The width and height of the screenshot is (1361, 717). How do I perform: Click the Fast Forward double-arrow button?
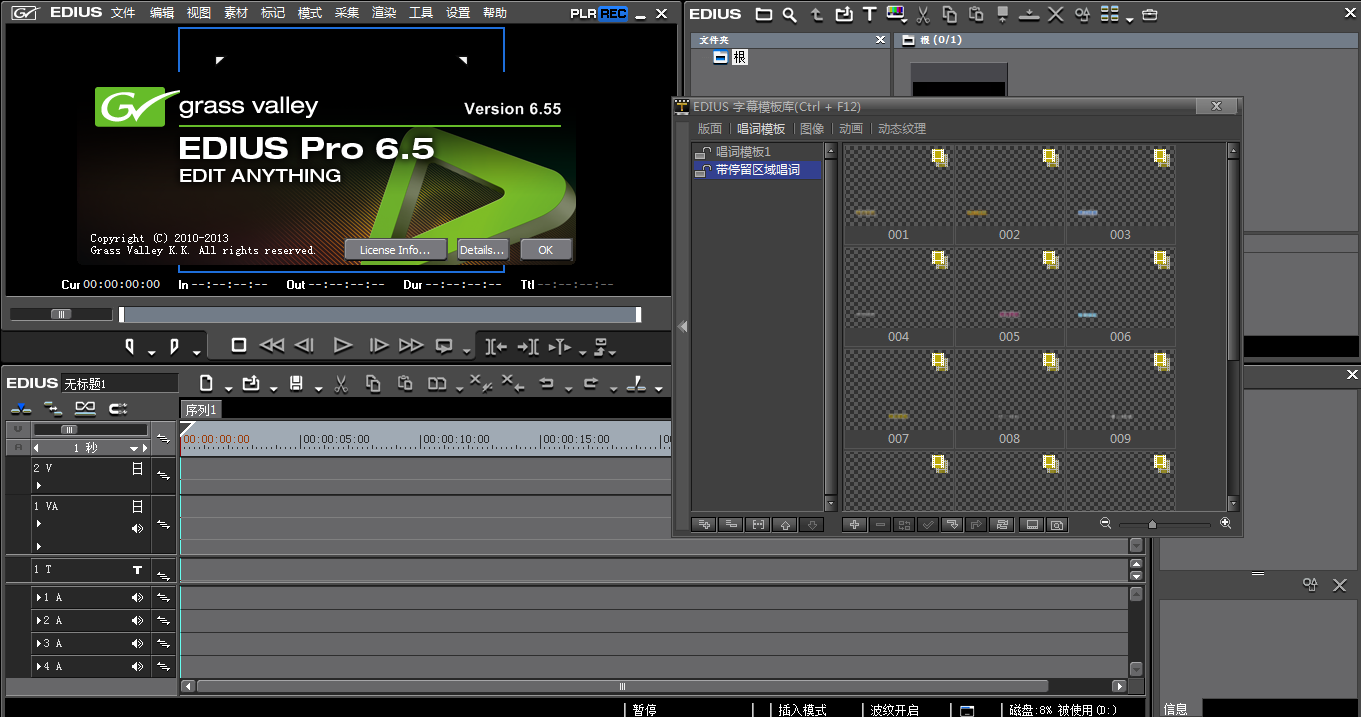(410, 345)
